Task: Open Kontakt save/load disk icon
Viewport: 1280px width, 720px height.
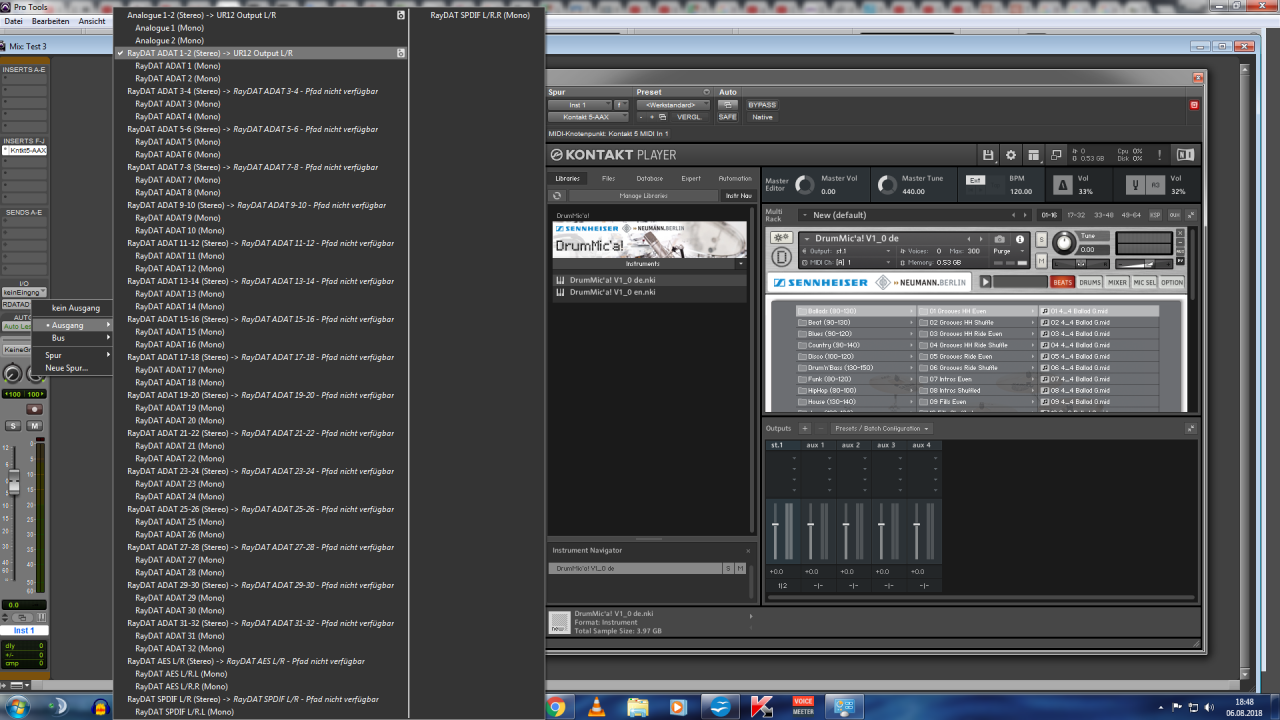Action: [988, 155]
